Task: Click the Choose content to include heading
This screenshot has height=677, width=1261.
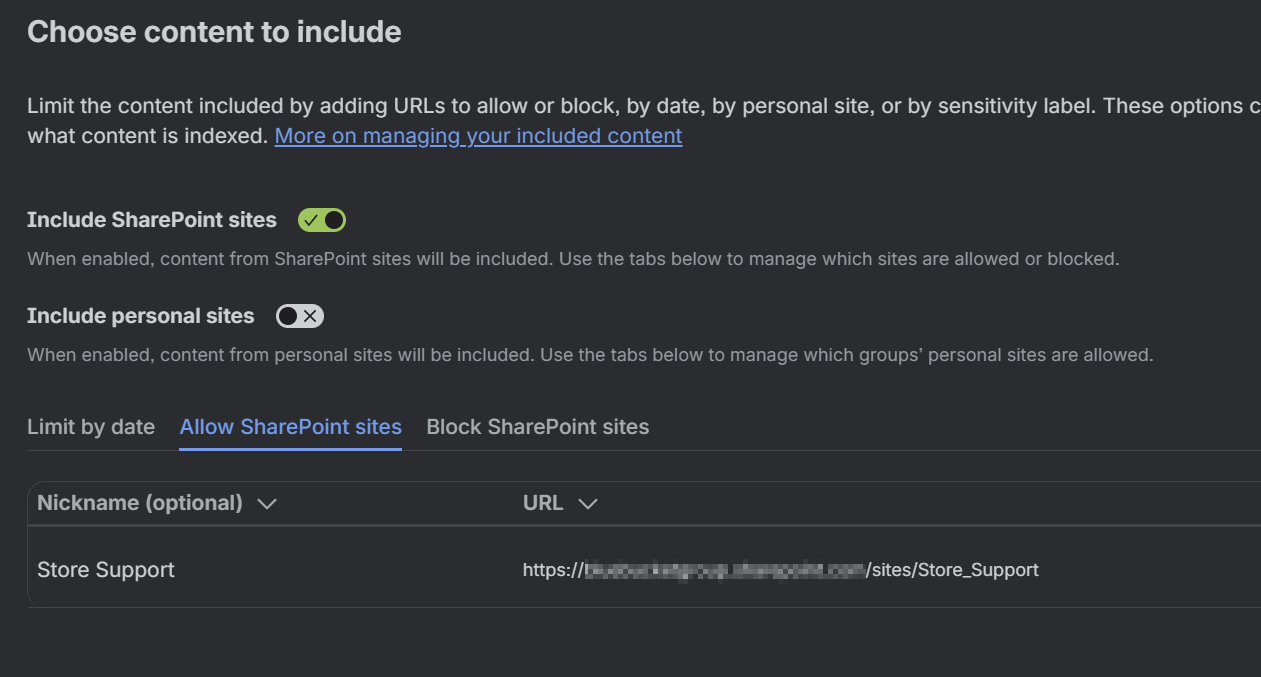Action: pos(214,32)
